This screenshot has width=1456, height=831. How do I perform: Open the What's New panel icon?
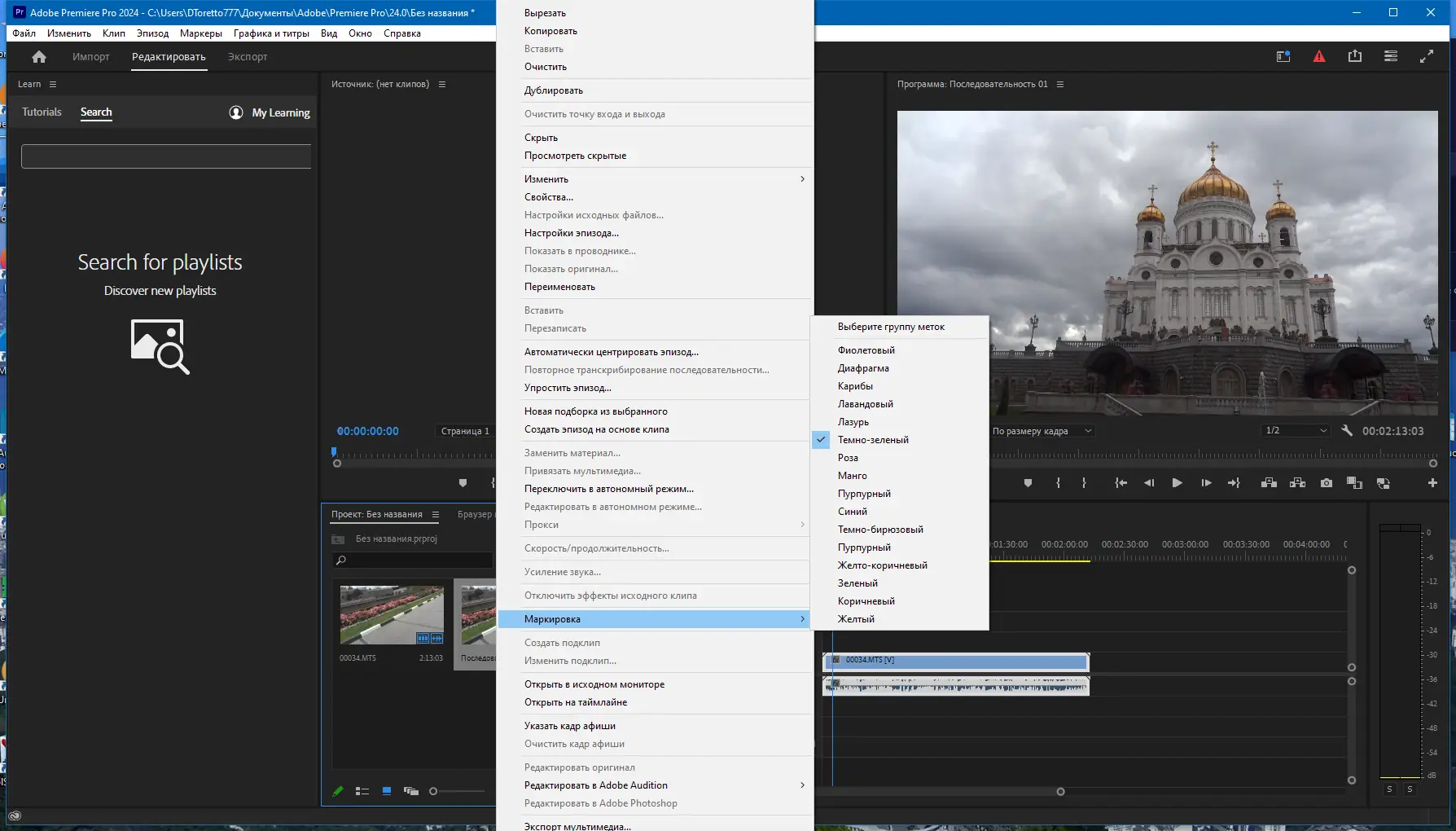[x=1283, y=56]
